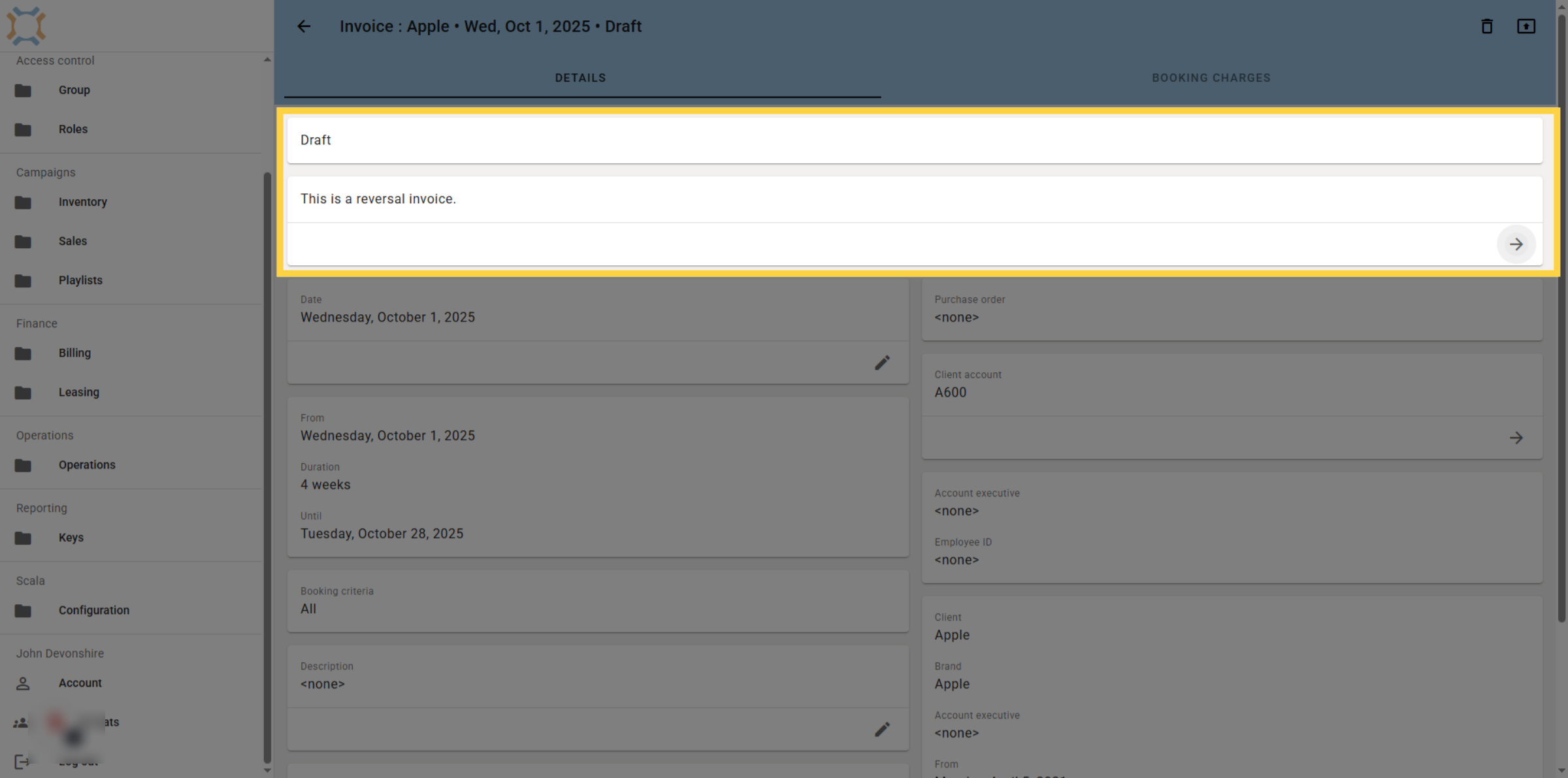This screenshot has height=778, width=1568.
Task: Click the Configuration folder icon
Action: pyautogui.click(x=23, y=611)
